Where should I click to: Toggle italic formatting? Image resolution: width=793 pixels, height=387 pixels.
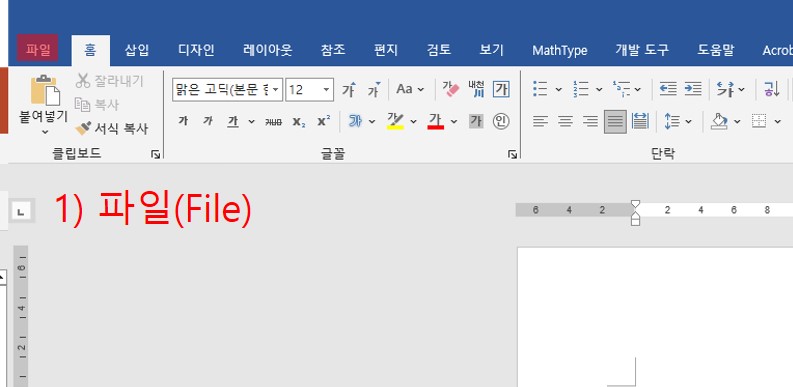tap(208, 121)
